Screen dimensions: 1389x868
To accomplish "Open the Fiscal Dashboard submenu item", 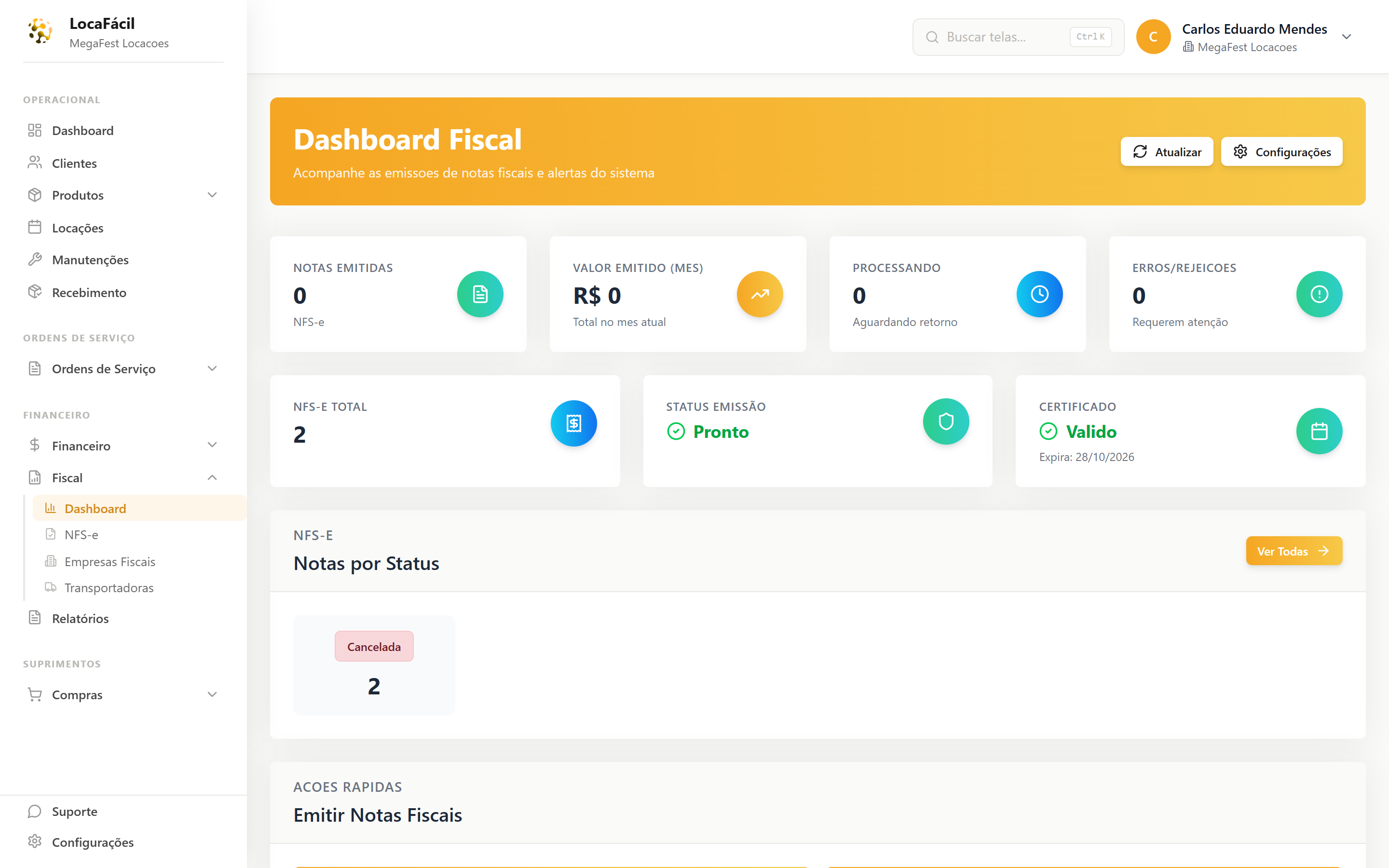I will [139, 508].
